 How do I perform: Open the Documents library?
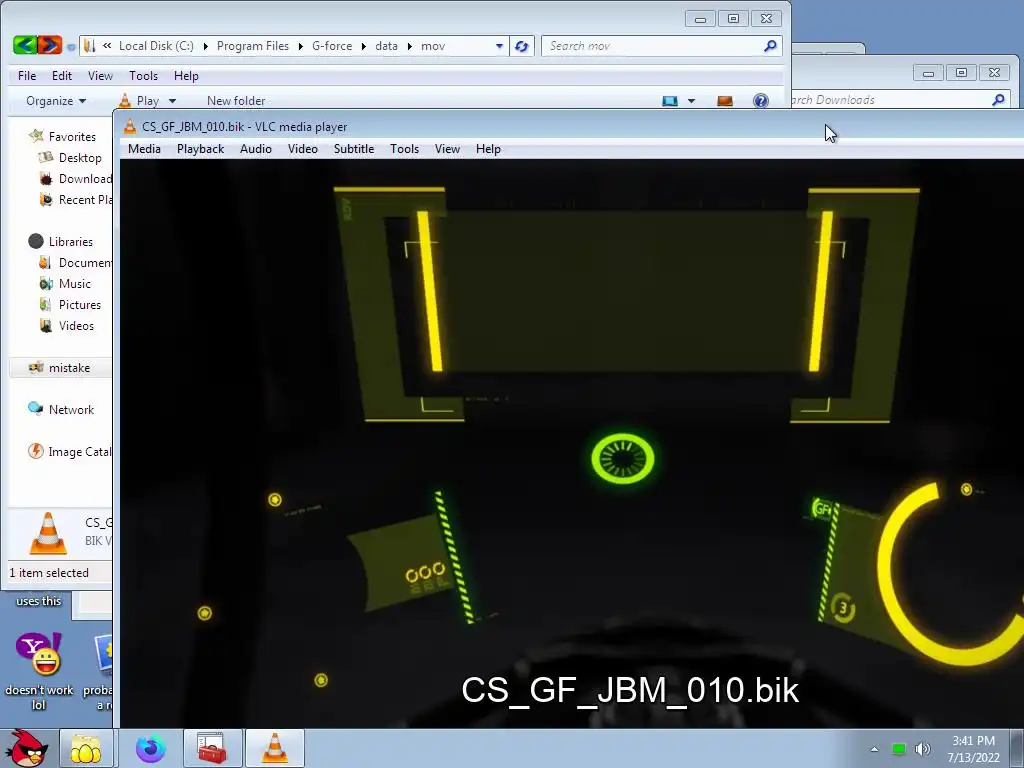(74, 263)
